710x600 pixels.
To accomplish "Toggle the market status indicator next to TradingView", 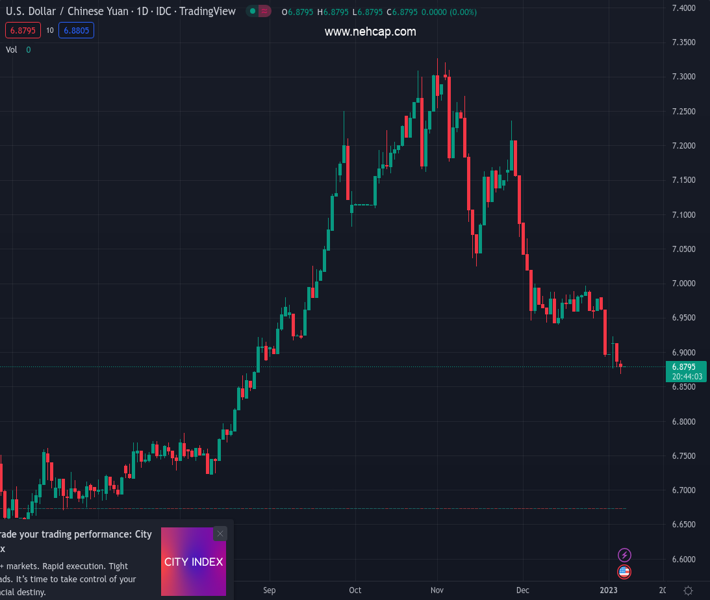I will coord(258,12).
